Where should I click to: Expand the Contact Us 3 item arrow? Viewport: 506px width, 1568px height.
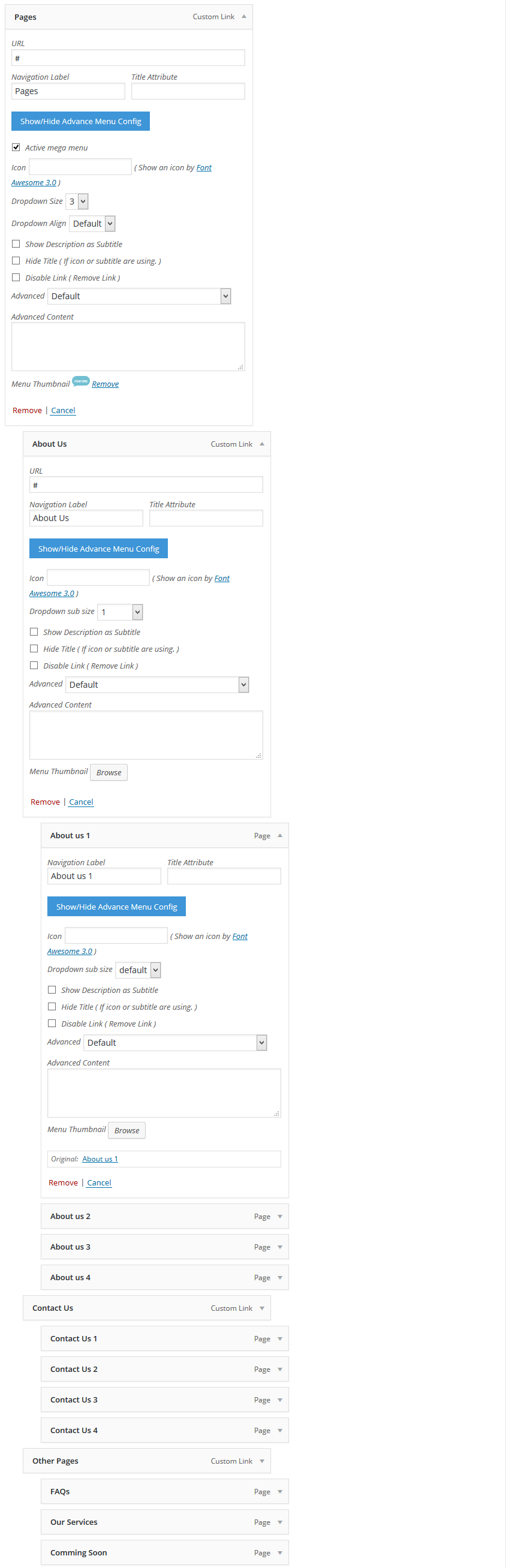(279, 1400)
